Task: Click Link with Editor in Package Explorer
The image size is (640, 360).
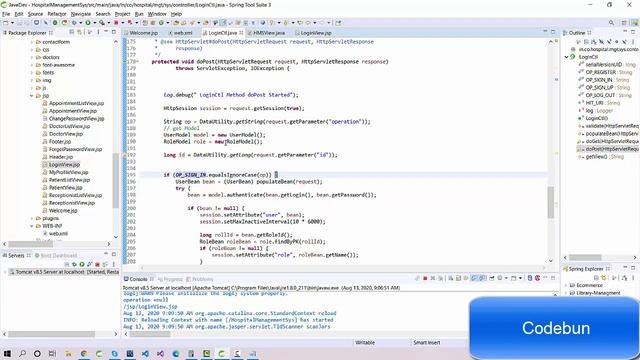Action: (80, 32)
